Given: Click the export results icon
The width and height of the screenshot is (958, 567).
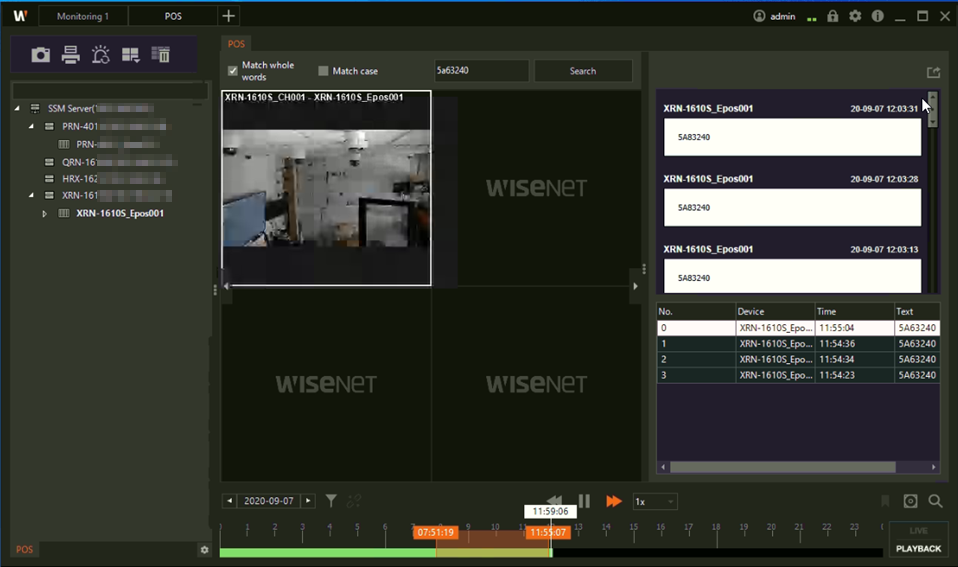Looking at the screenshot, I should (x=933, y=73).
